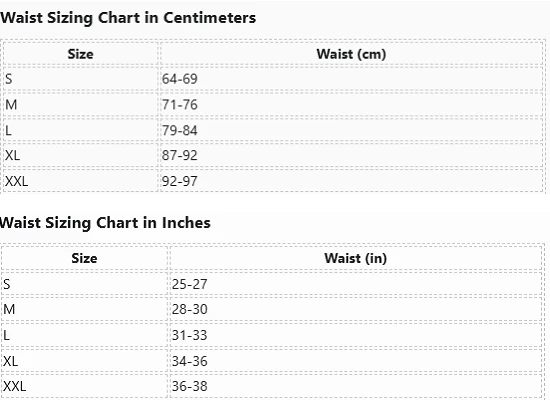Select the 28-30 inches cell
This screenshot has width=550, height=401.
355,309
